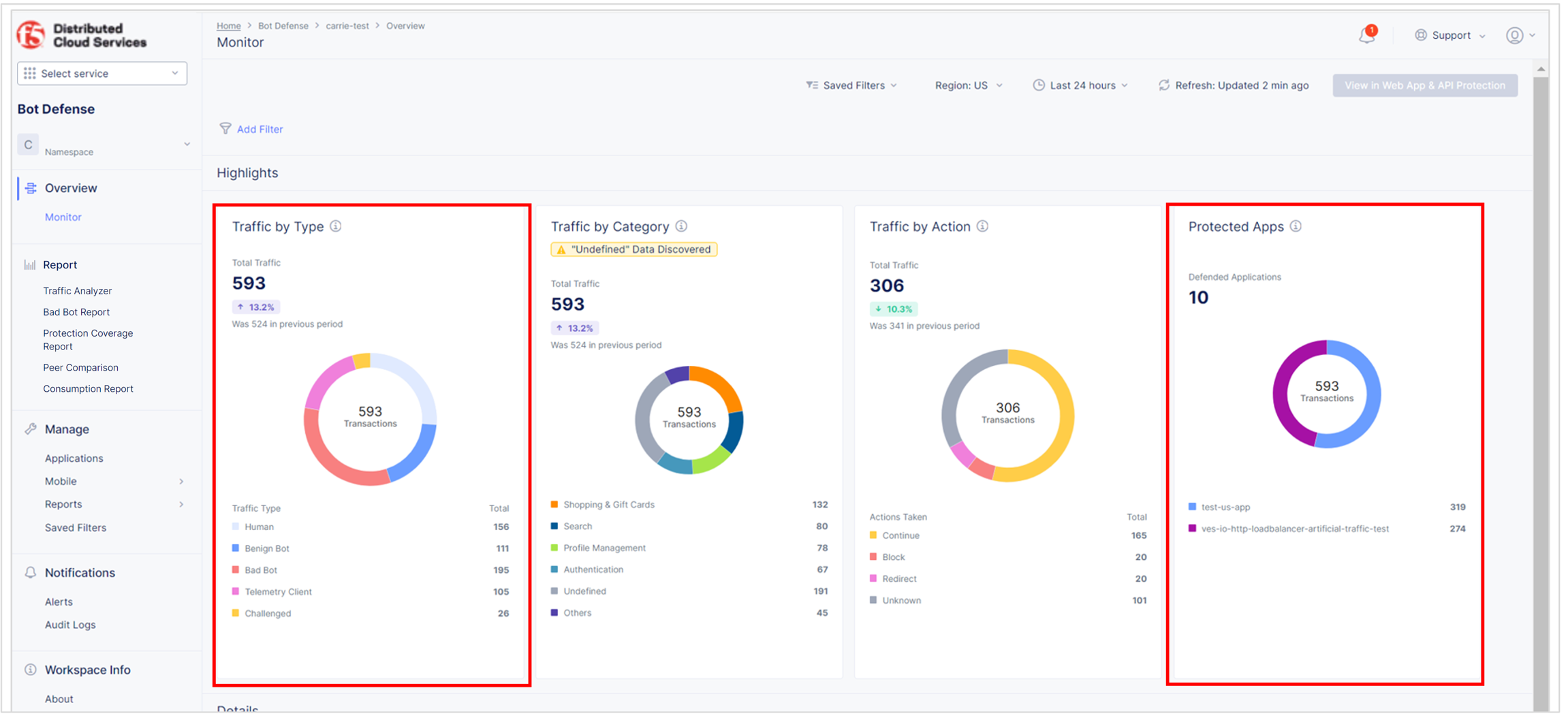Click the Protected Apps info icon
The width and height of the screenshot is (1568, 716).
pos(1296,226)
